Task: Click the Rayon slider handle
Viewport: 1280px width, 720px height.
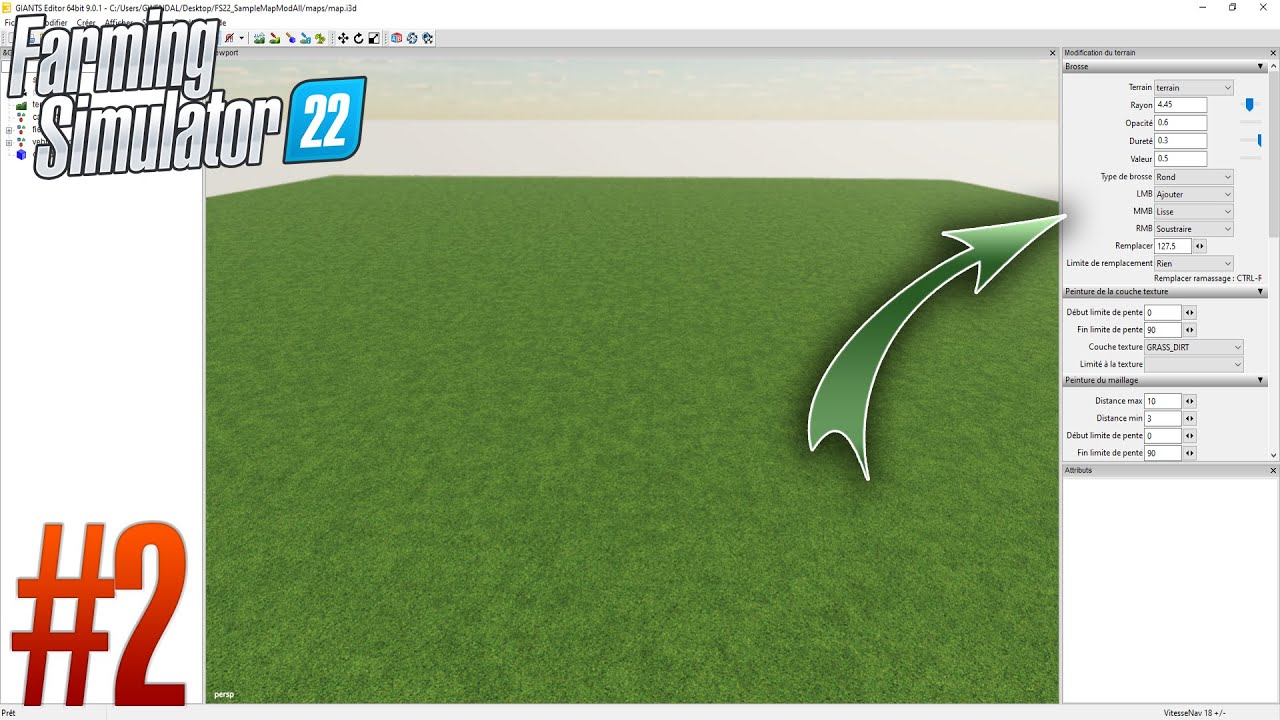Action: [x=1249, y=105]
